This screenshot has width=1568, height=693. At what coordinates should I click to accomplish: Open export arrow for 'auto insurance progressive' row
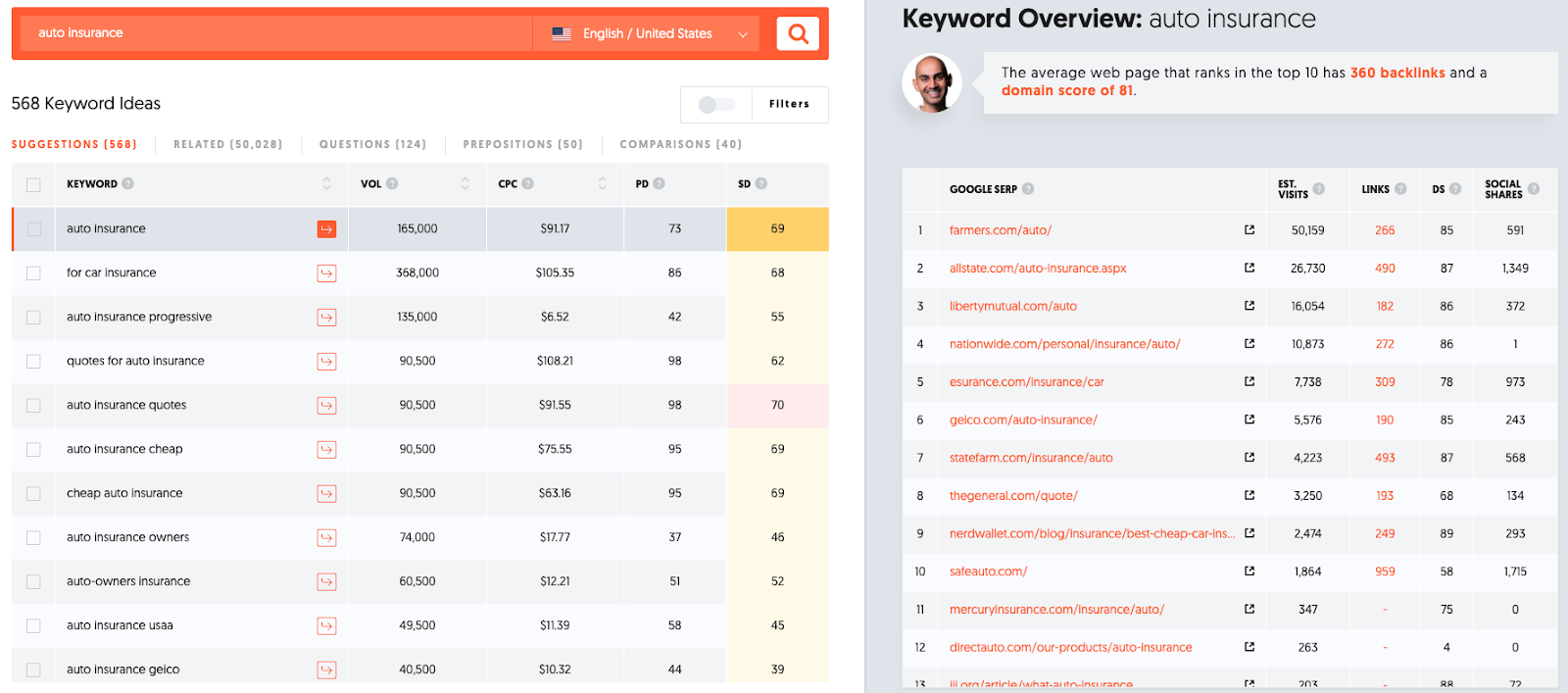326,317
